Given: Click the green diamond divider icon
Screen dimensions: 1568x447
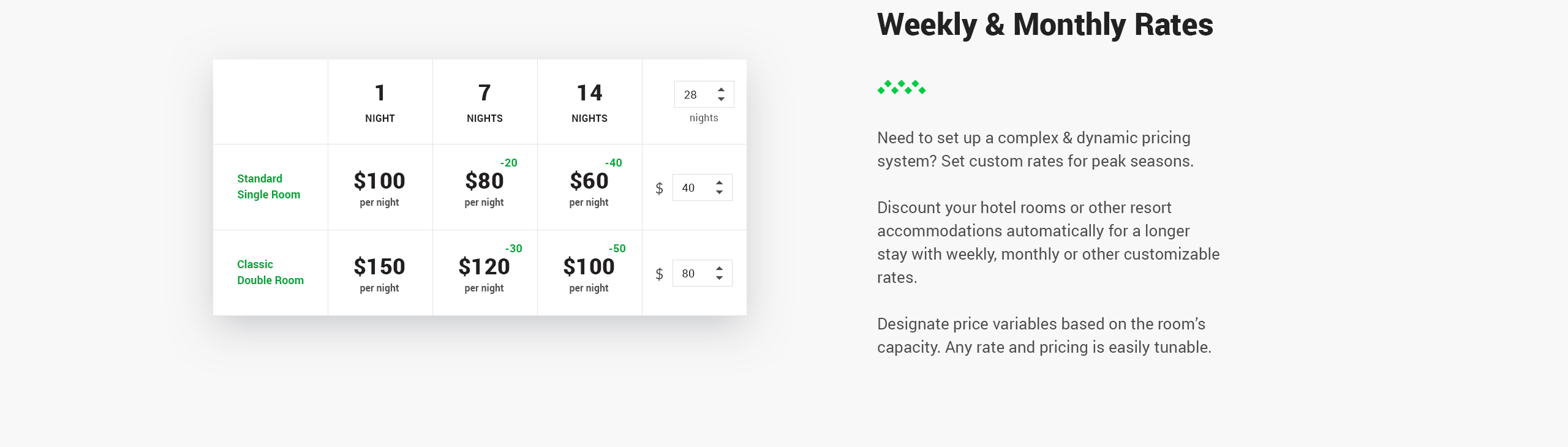Looking at the screenshot, I should 902,88.
